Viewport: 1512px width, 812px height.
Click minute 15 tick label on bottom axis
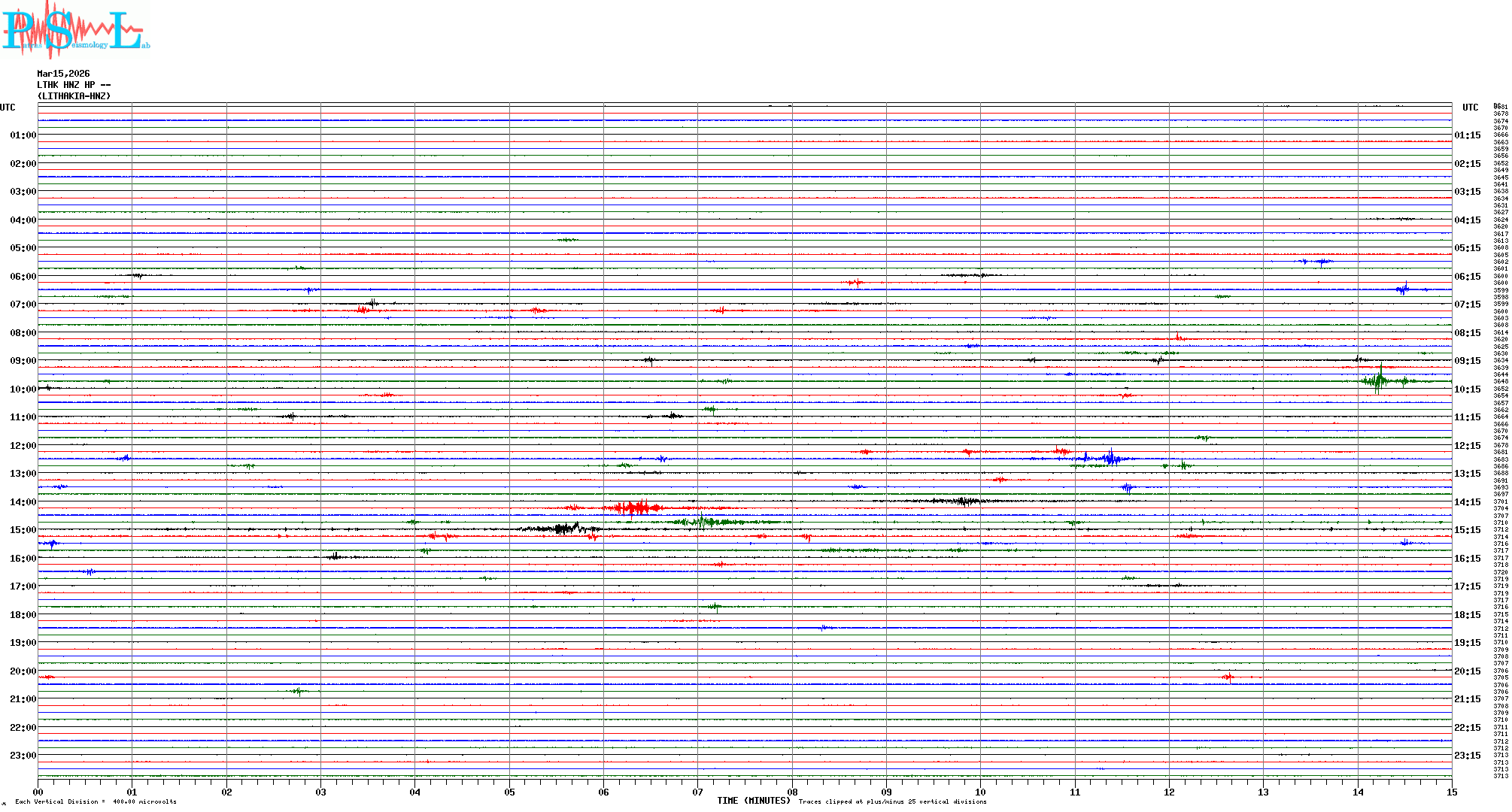point(1451,792)
